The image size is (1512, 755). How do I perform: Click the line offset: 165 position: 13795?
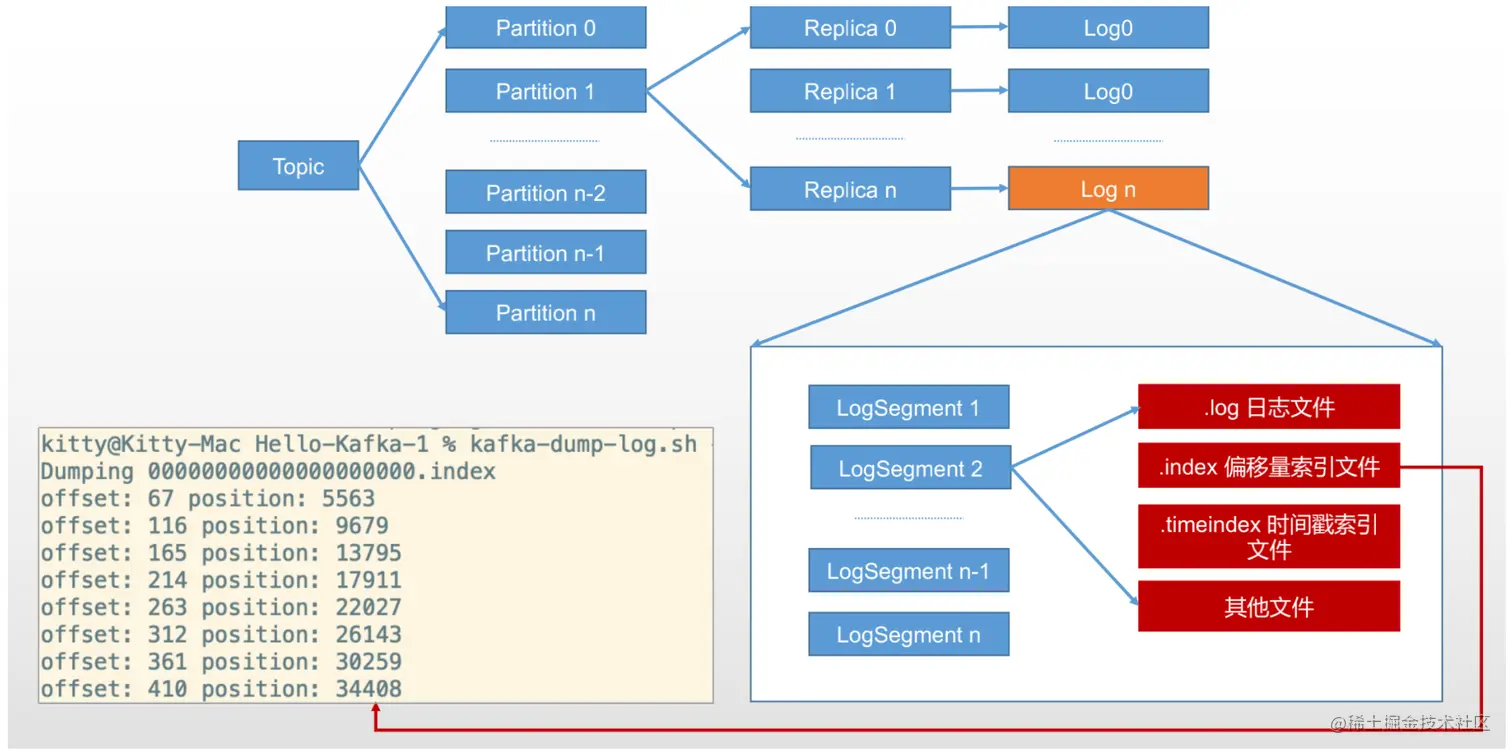click(x=221, y=552)
